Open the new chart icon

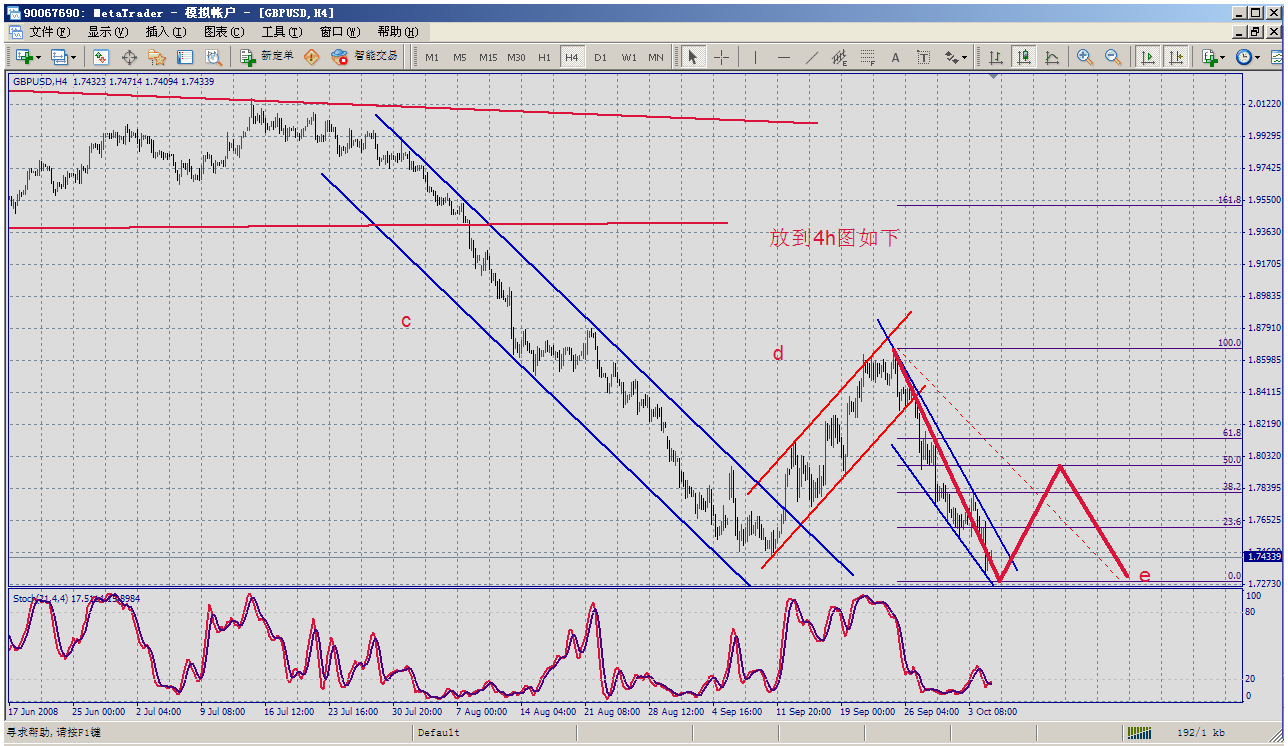pyautogui.click(x=24, y=57)
